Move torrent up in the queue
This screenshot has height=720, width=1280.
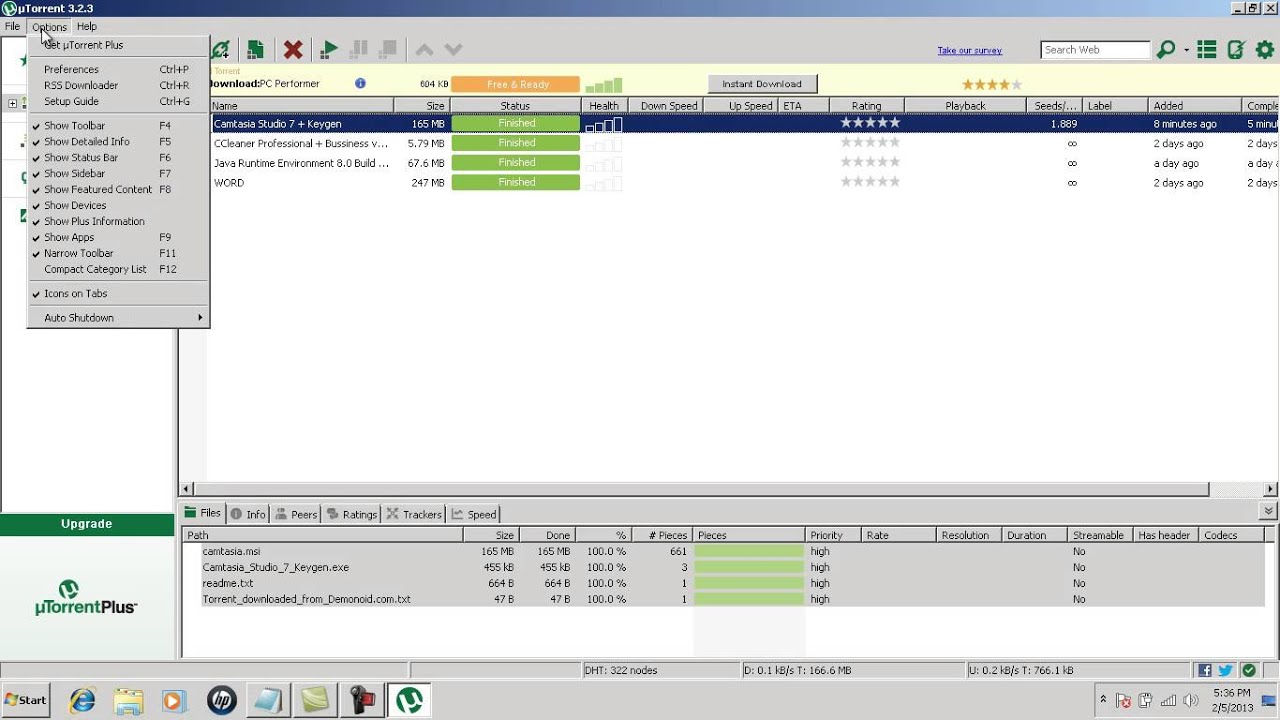pos(424,49)
